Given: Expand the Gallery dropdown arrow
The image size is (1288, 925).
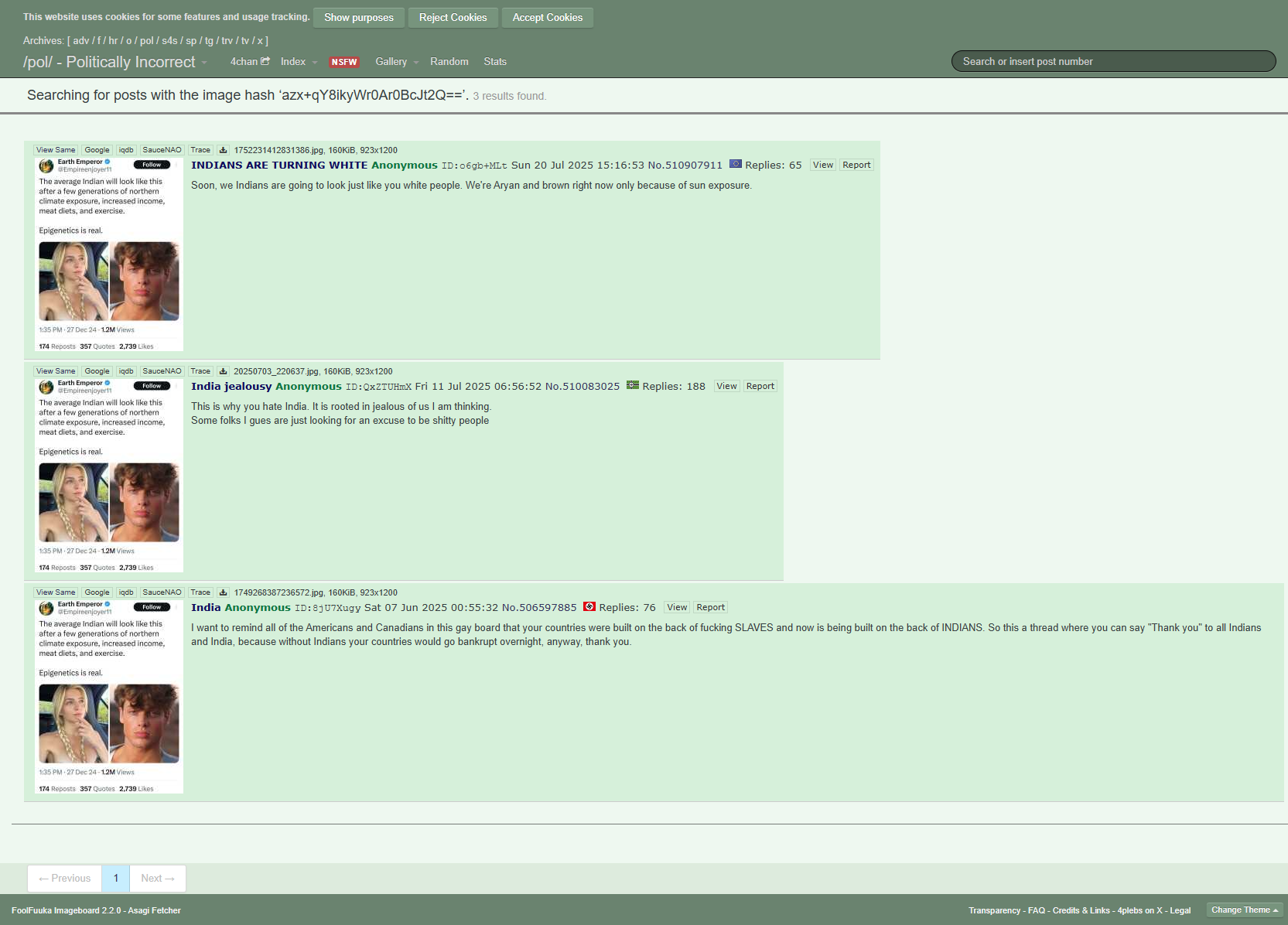Looking at the screenshot, I should click(x=416, y=62).
